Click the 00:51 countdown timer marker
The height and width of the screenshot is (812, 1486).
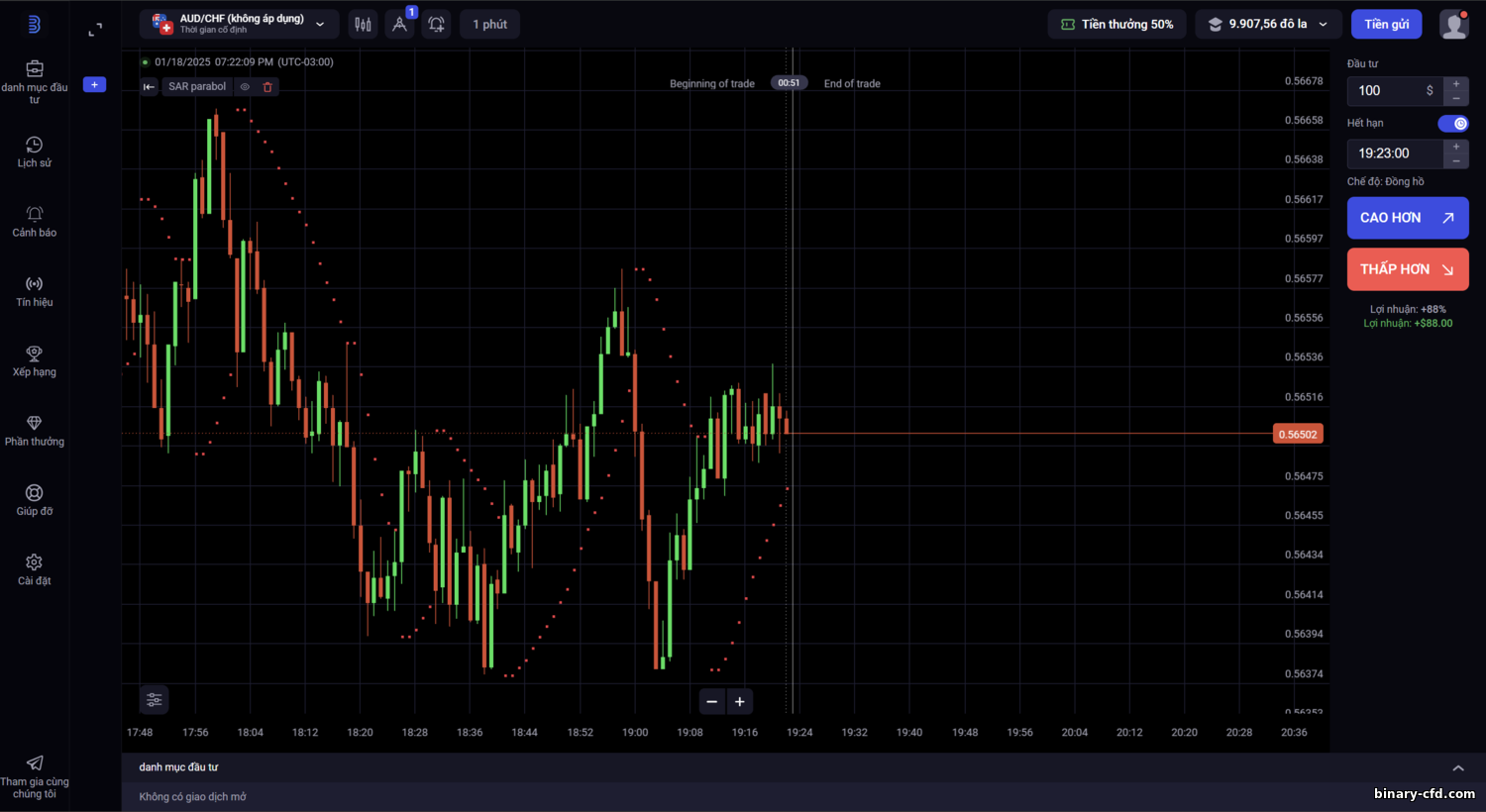789,83
